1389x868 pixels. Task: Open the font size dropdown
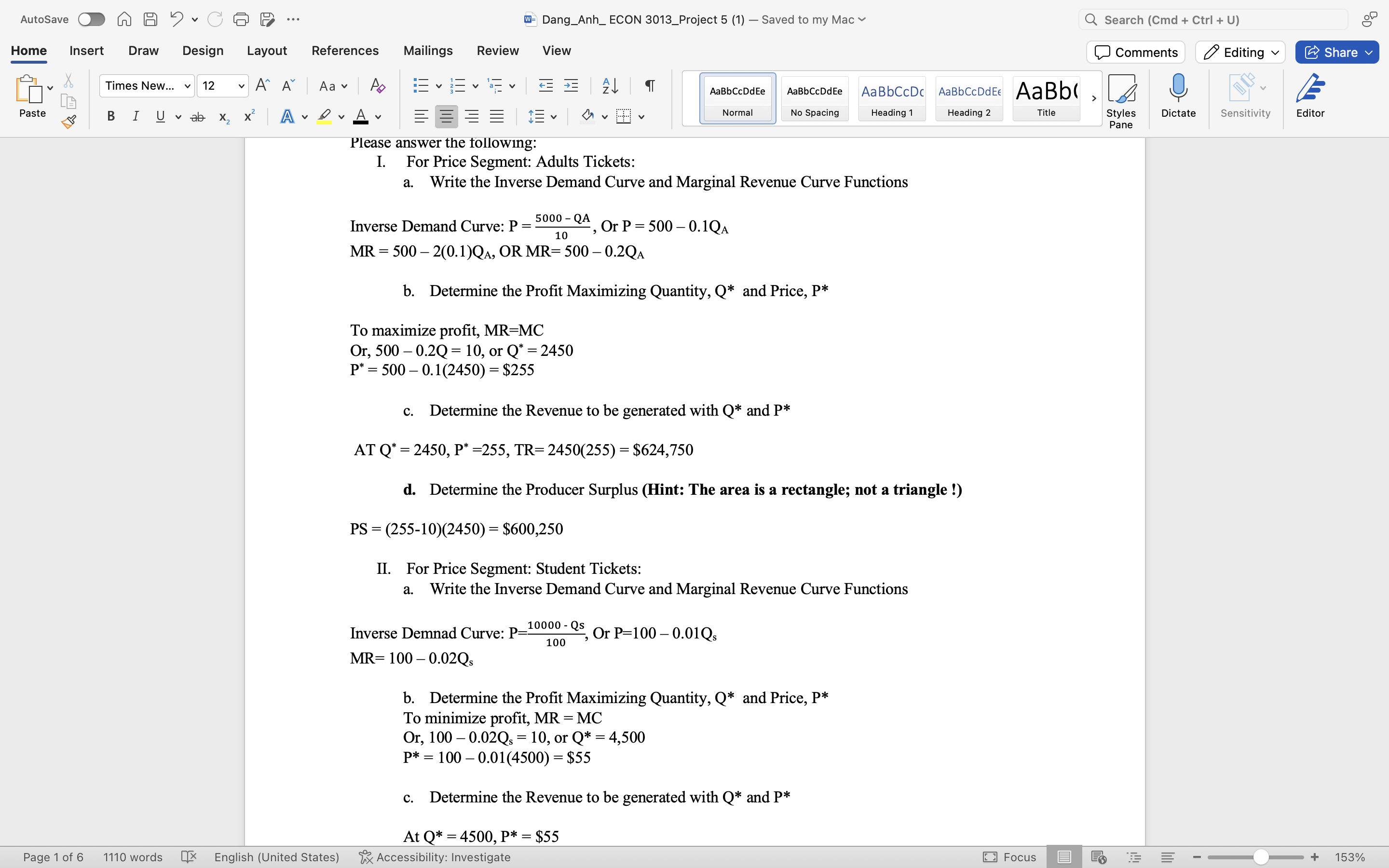pyautogui.click(x=223, y=86)
